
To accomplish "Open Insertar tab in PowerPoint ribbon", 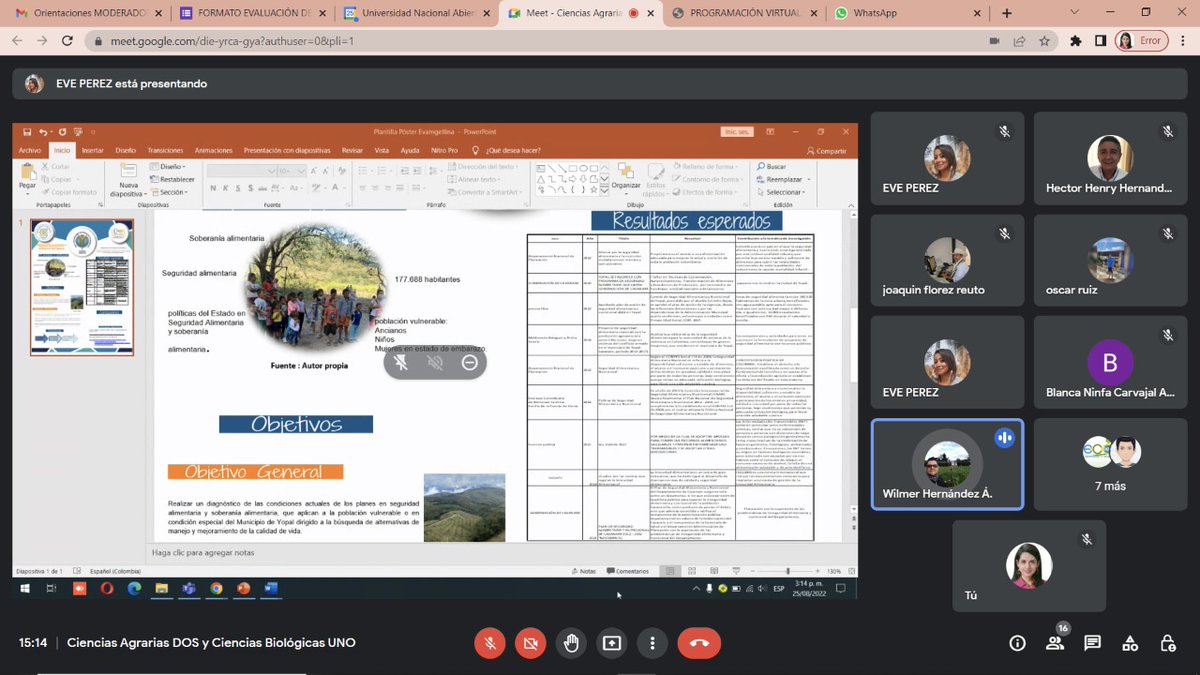I will pos(92,150).
